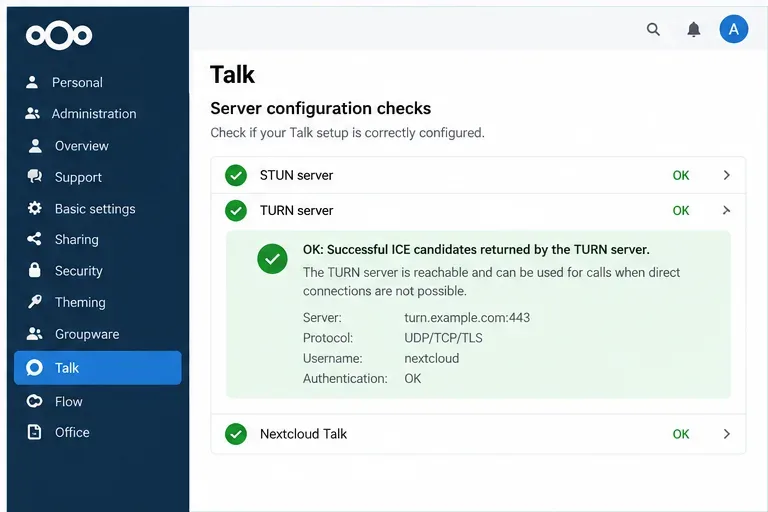Screen dimensions: 768x512
Task: Go to the Support settings page
Action: click(x=78, y=177)
